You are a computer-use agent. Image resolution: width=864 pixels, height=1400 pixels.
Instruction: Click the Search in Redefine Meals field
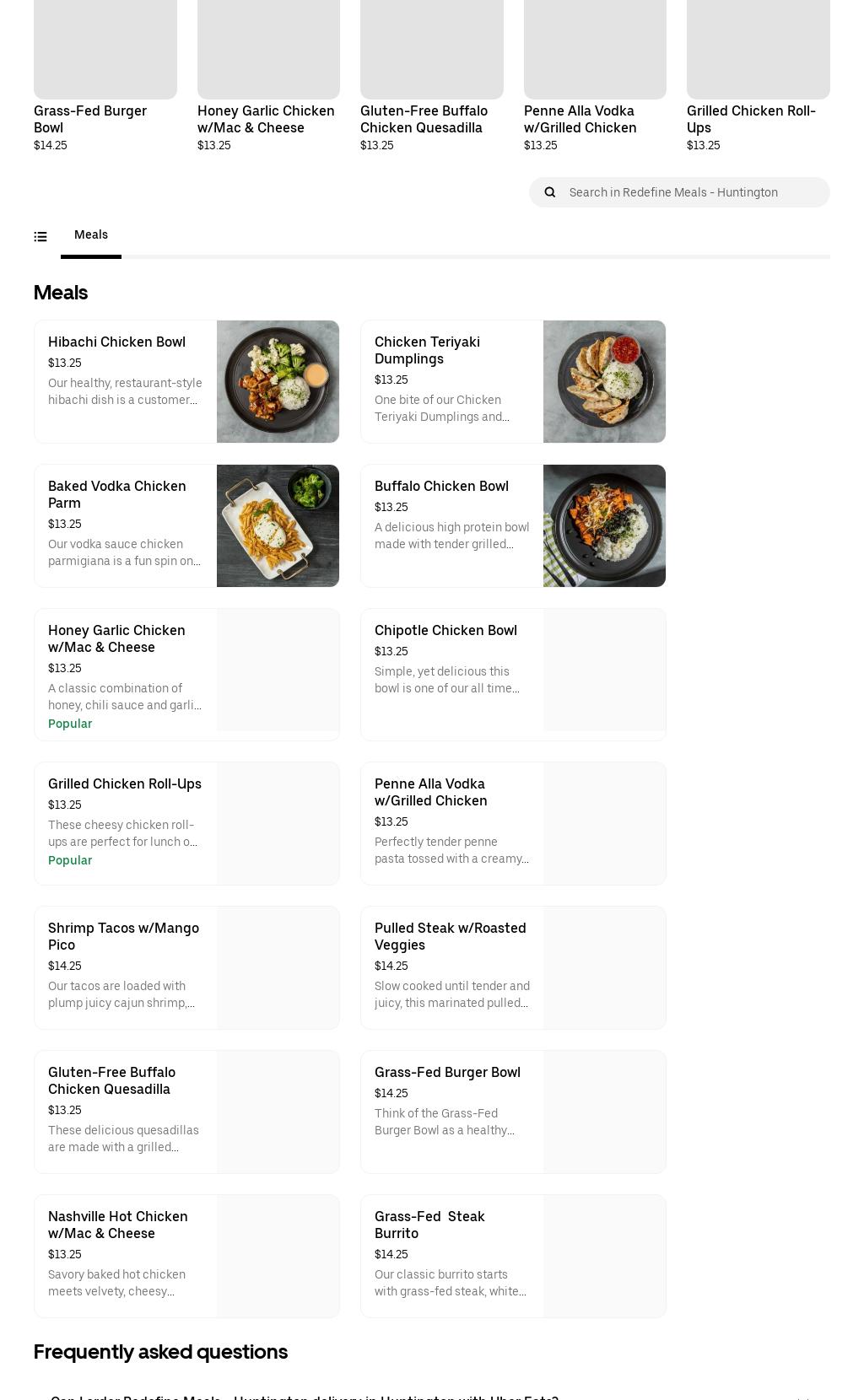point(683,192)
